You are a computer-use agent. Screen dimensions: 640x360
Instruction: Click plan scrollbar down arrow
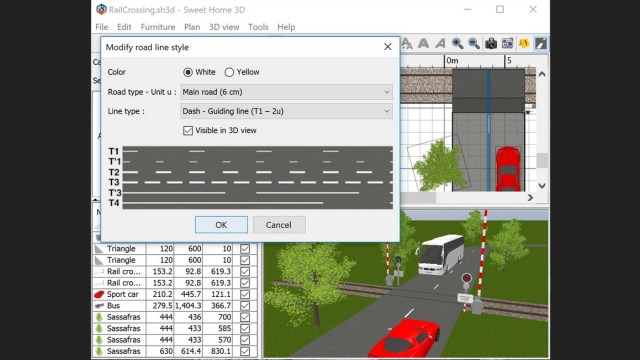(542, 186)
